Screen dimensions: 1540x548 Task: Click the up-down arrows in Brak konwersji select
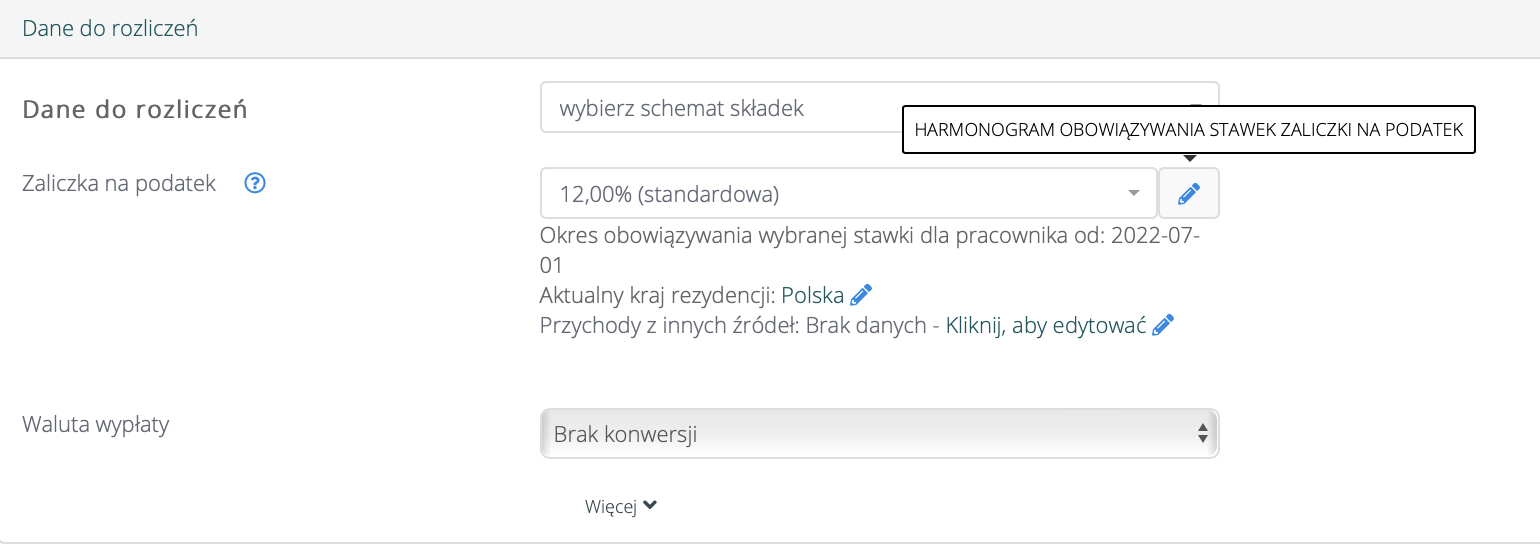tap(1202, 434)
